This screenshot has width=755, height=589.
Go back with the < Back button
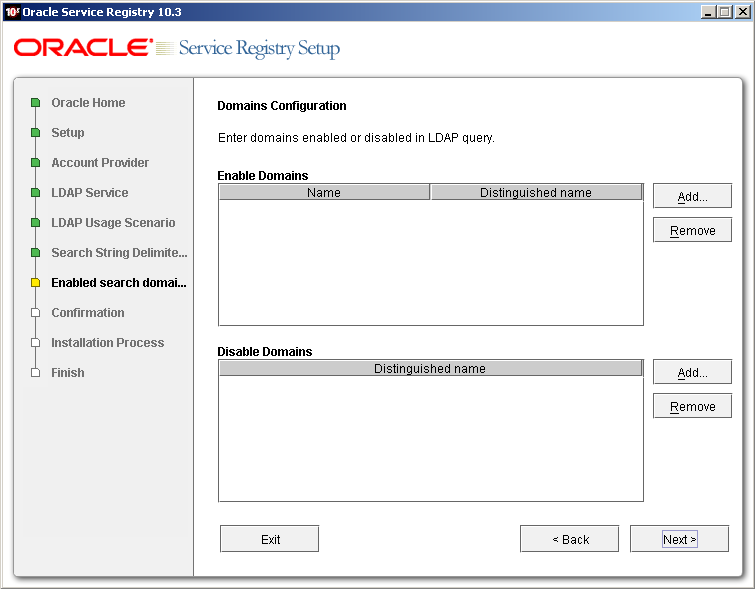tap(570, 539)
